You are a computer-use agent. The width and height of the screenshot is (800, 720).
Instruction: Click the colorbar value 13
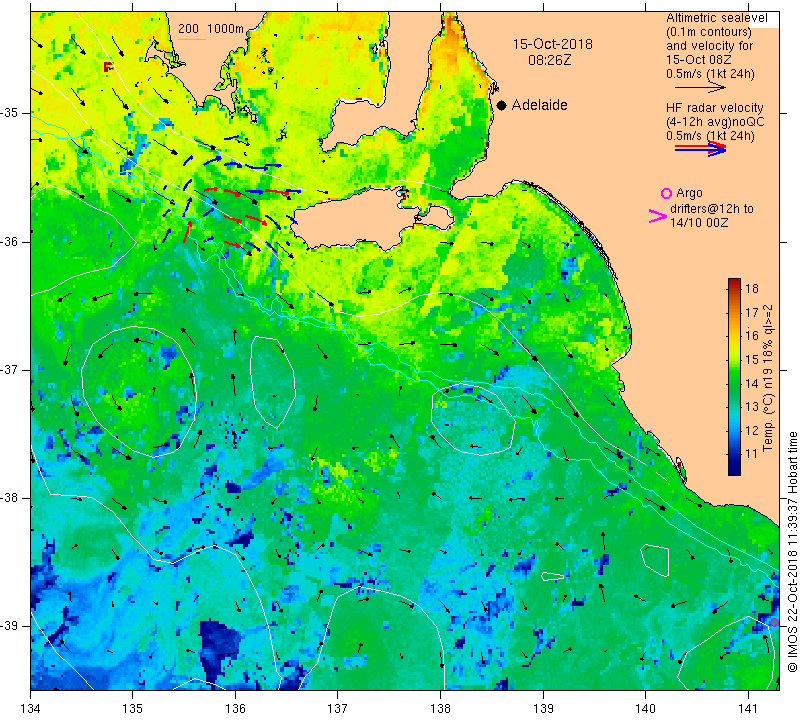(x=752, y=407)
